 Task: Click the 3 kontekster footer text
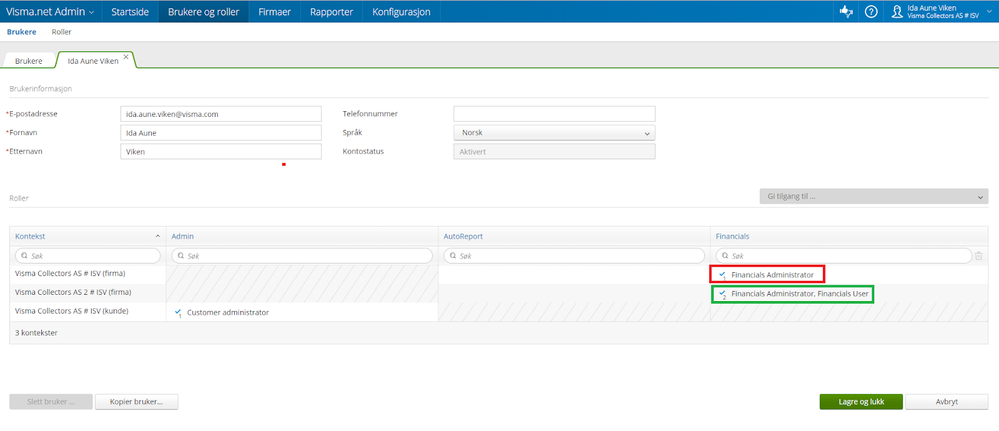36,332
